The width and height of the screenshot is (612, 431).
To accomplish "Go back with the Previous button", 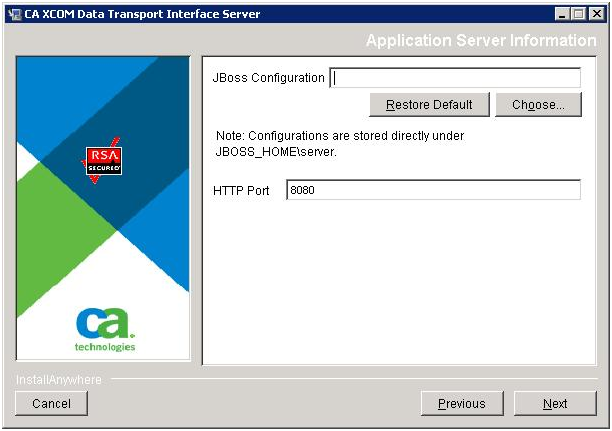I will pos(462,403).
